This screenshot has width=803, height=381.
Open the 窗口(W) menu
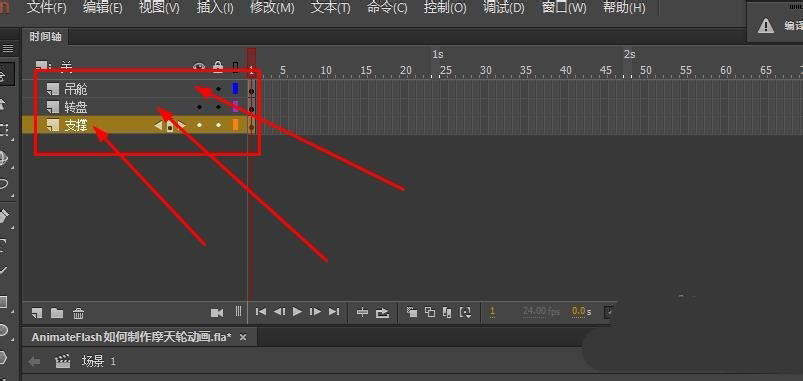564,8
